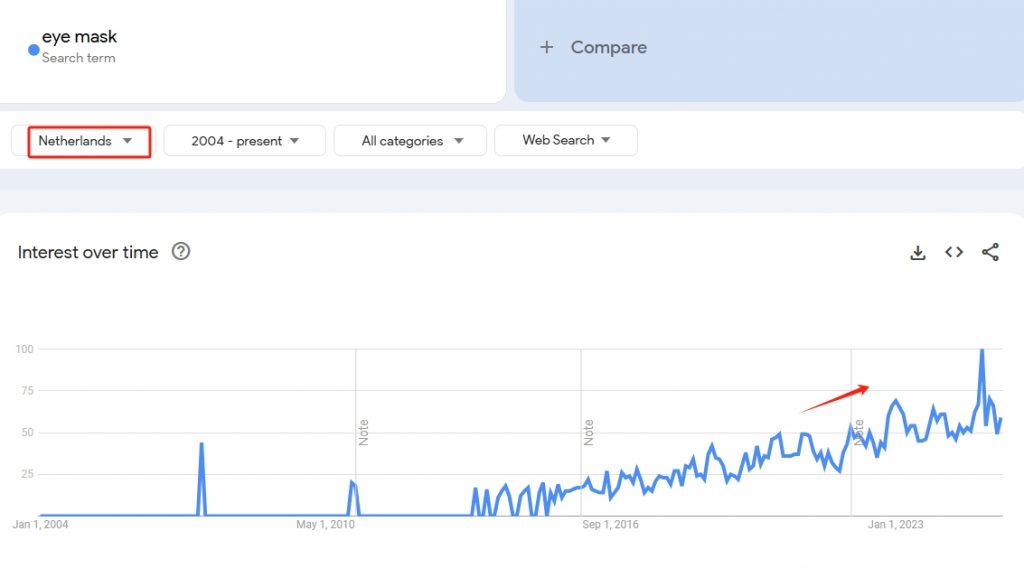Screen dimensions: 1024x568
Task: Open the embed code icon
Action: tap(954, 253)
